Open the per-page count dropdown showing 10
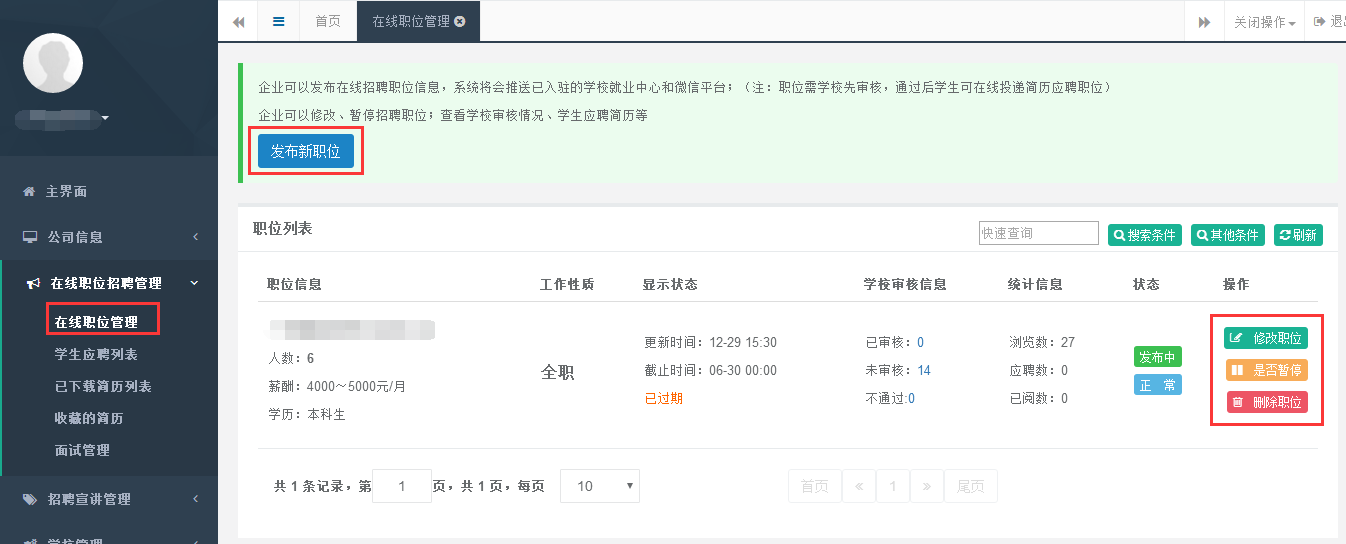 click(x=599, y=486)
